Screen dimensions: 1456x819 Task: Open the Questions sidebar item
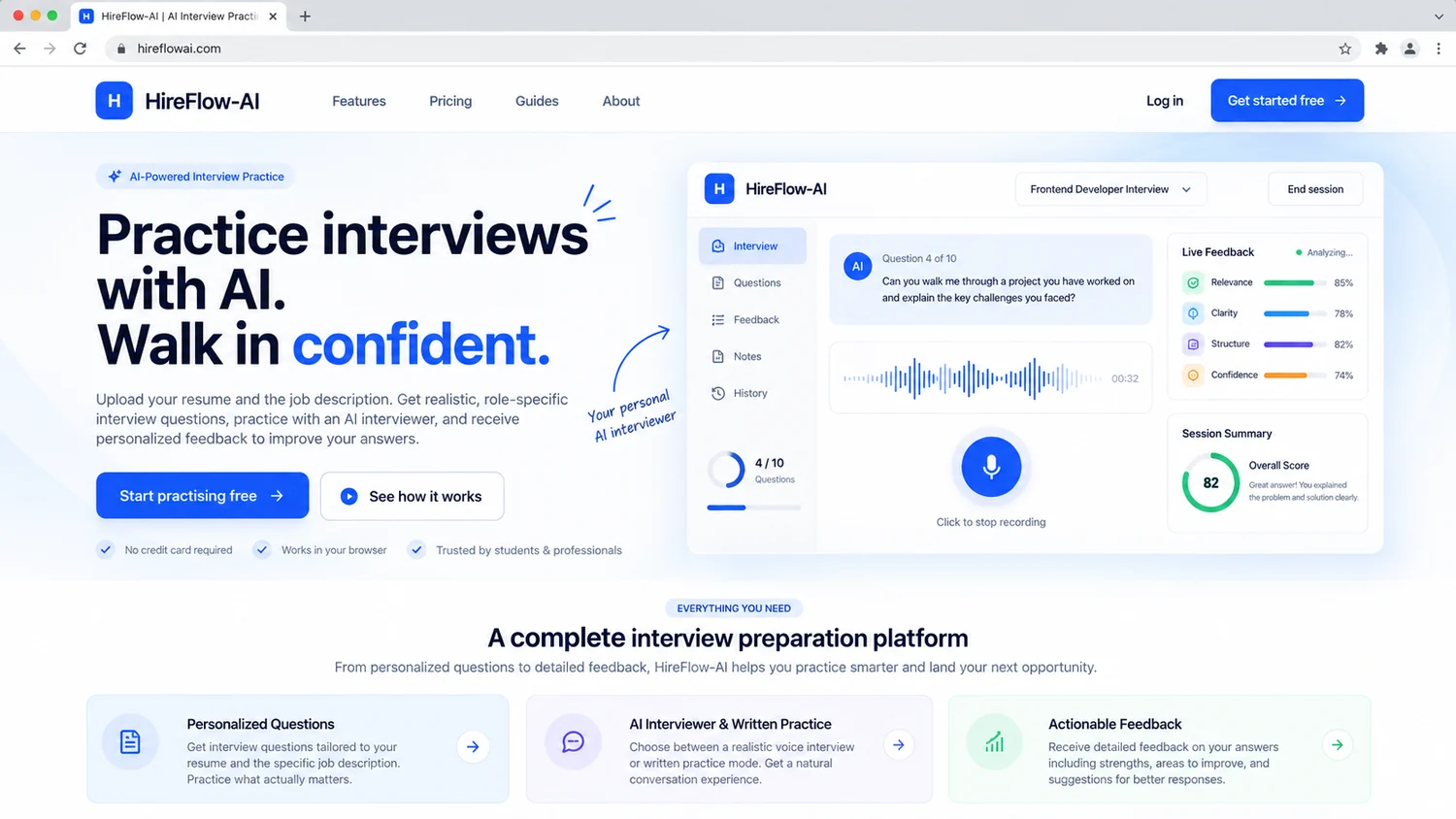[x=752, y=283]
